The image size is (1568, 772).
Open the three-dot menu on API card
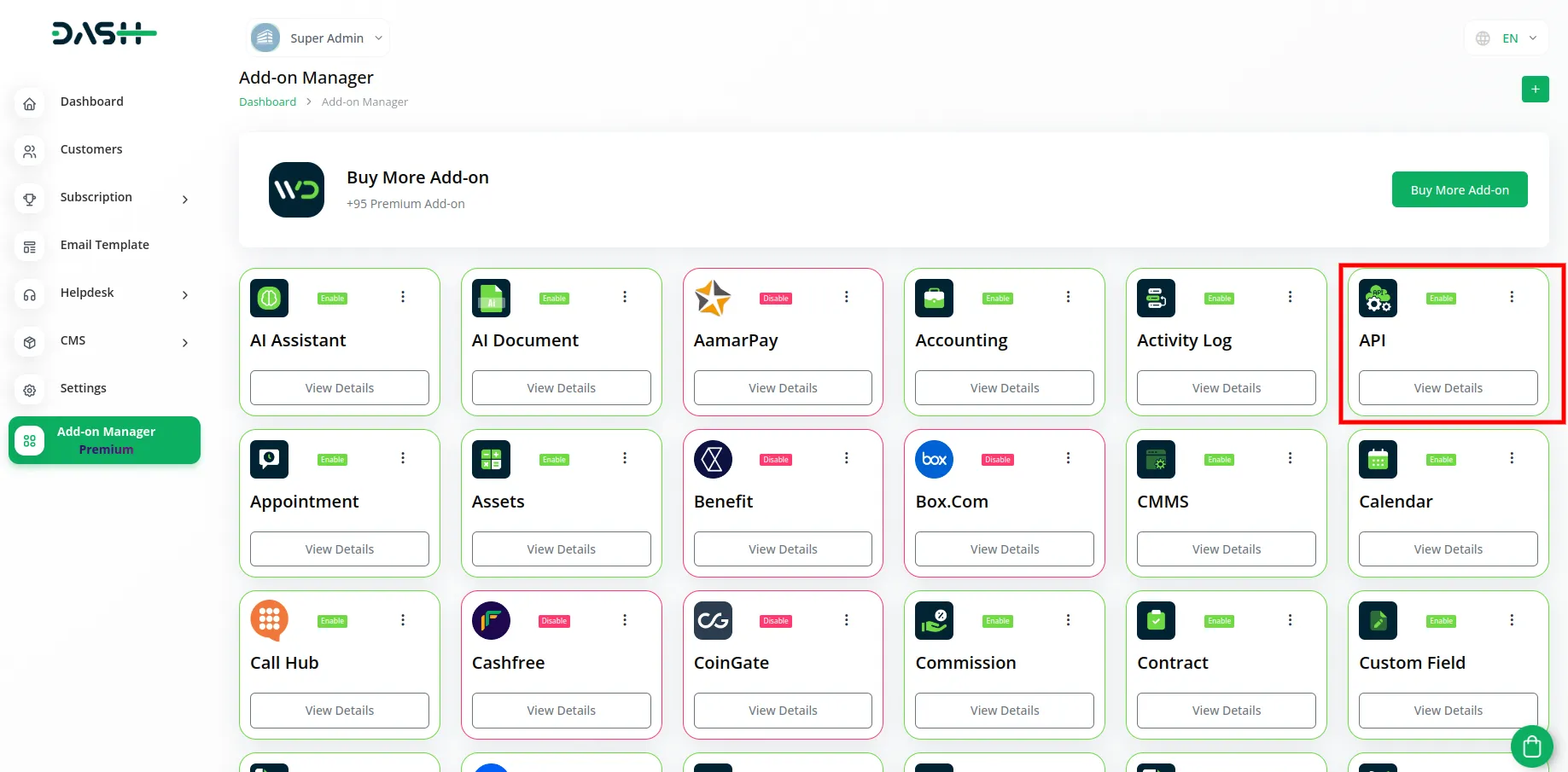click(x=1512, y=297)
